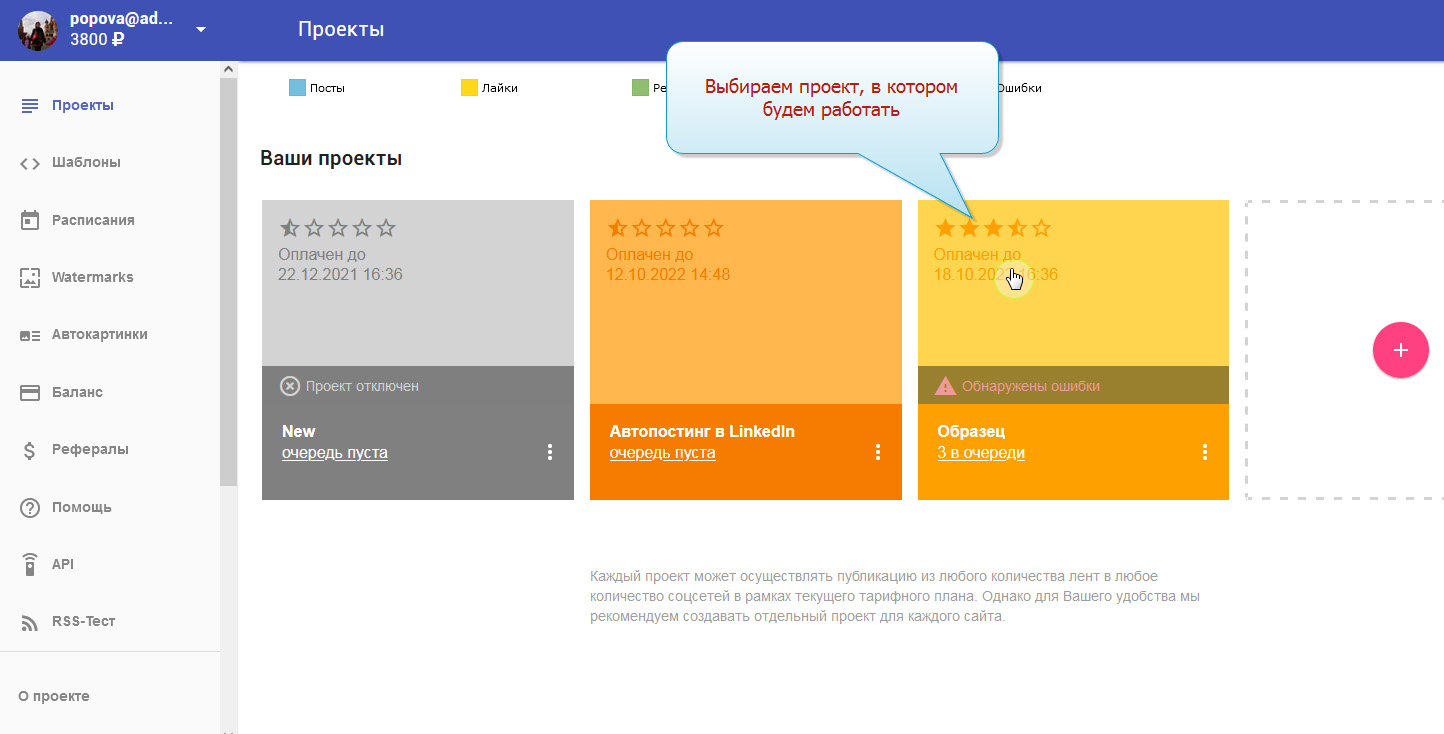This screenshot has width=1444, height=734.
Task: Open the API menu item
Action: 63,564
